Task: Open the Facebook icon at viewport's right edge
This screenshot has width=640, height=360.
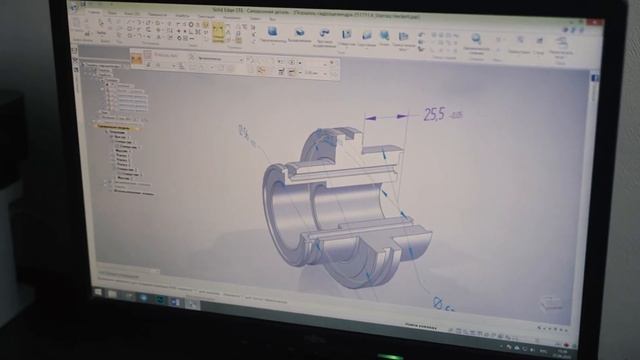Action: 595,78
